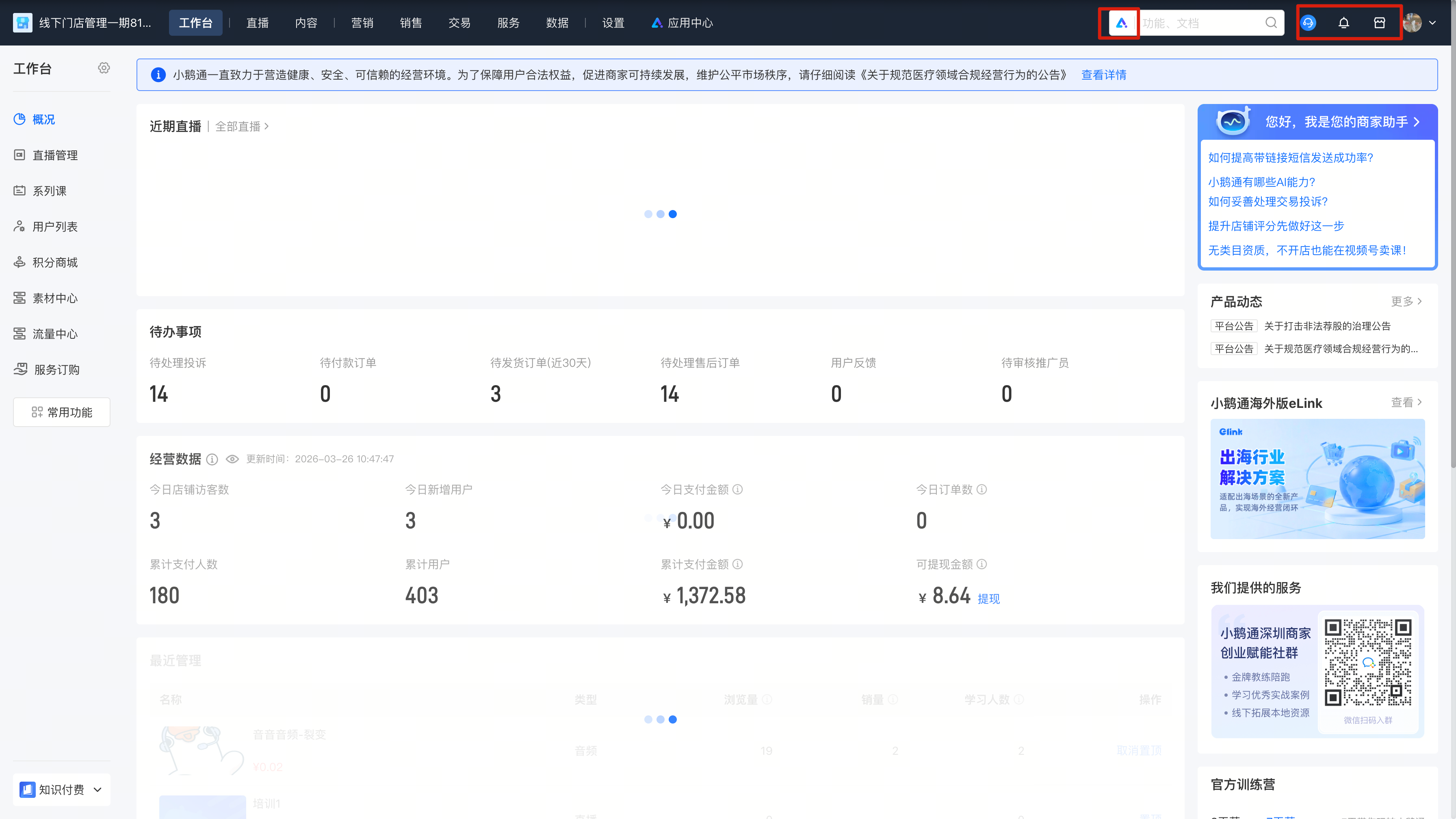
Task: Open announcement 关于打击非法荐股的治理公告
Action: [x=1327, y=326]
